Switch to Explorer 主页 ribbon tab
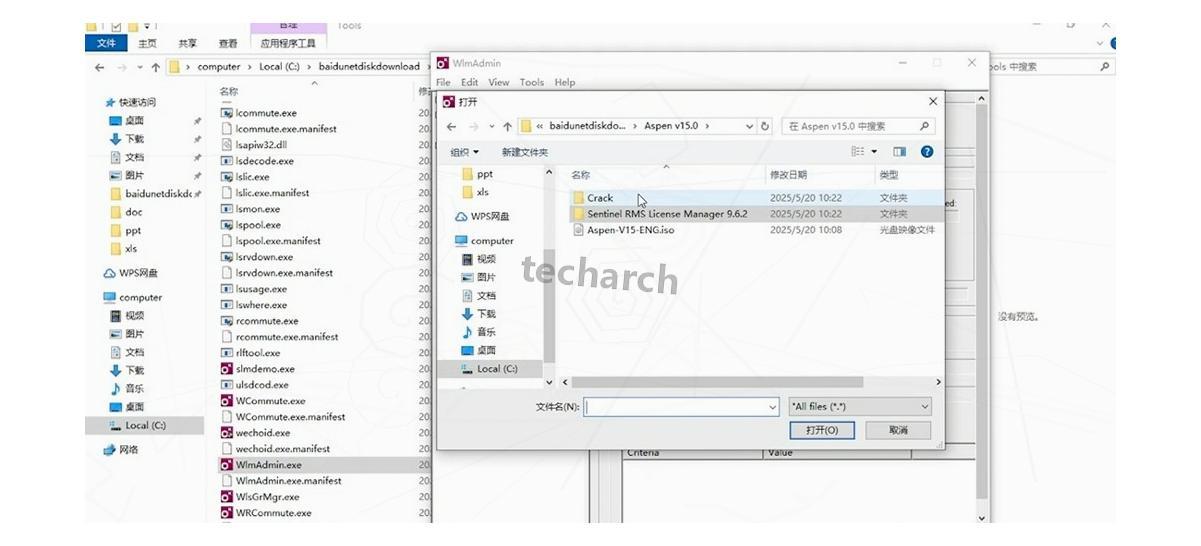The width and height of the screenshot is (1201, 546). point(147,43)
